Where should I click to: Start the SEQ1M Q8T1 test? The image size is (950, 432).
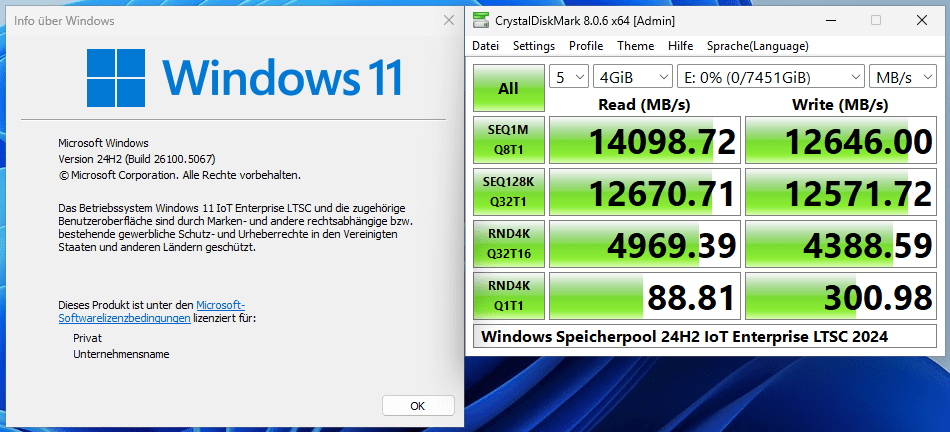[508, 141]
